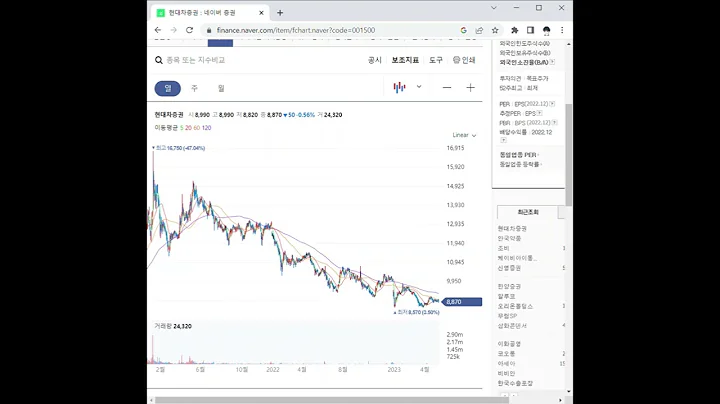
Task: Open 신영증권 in recent list
Action: pyautogui.click(x=509, y=268)
